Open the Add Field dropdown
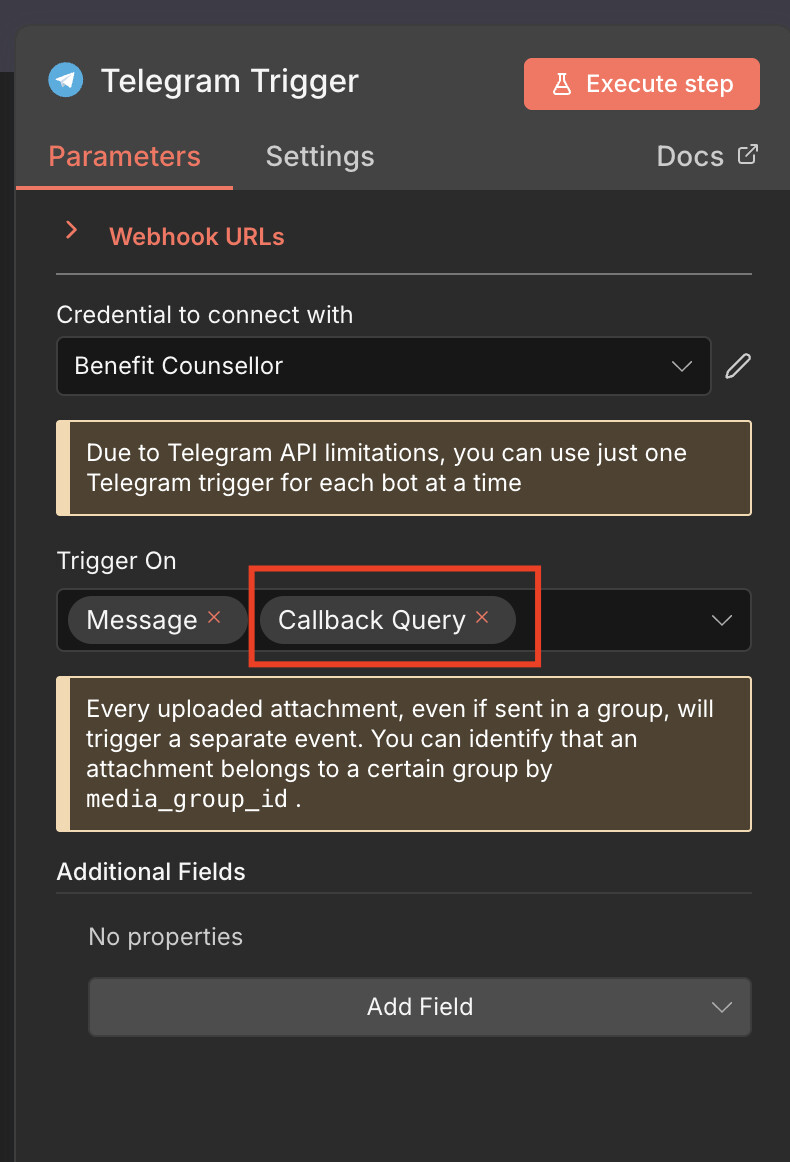Viewport: 790px width, 1162px height. (419, 1006)
